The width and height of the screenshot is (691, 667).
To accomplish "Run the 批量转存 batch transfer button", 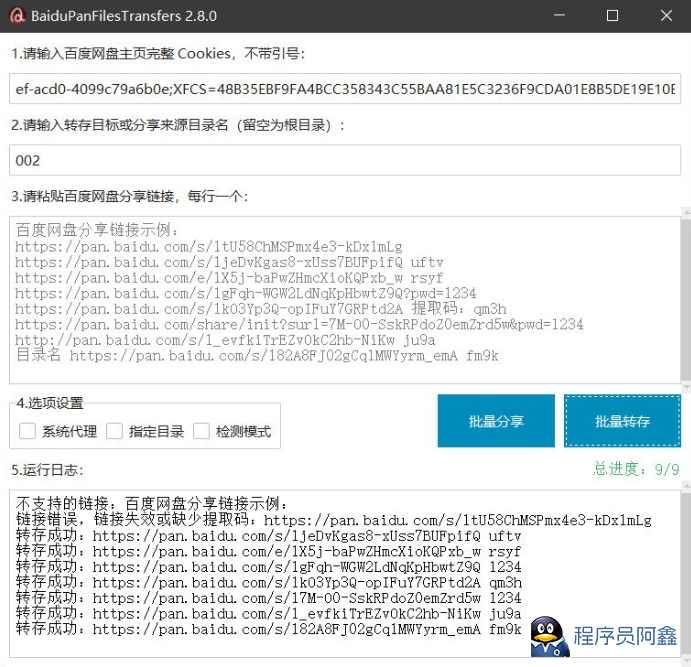I will tap(622, 421).
